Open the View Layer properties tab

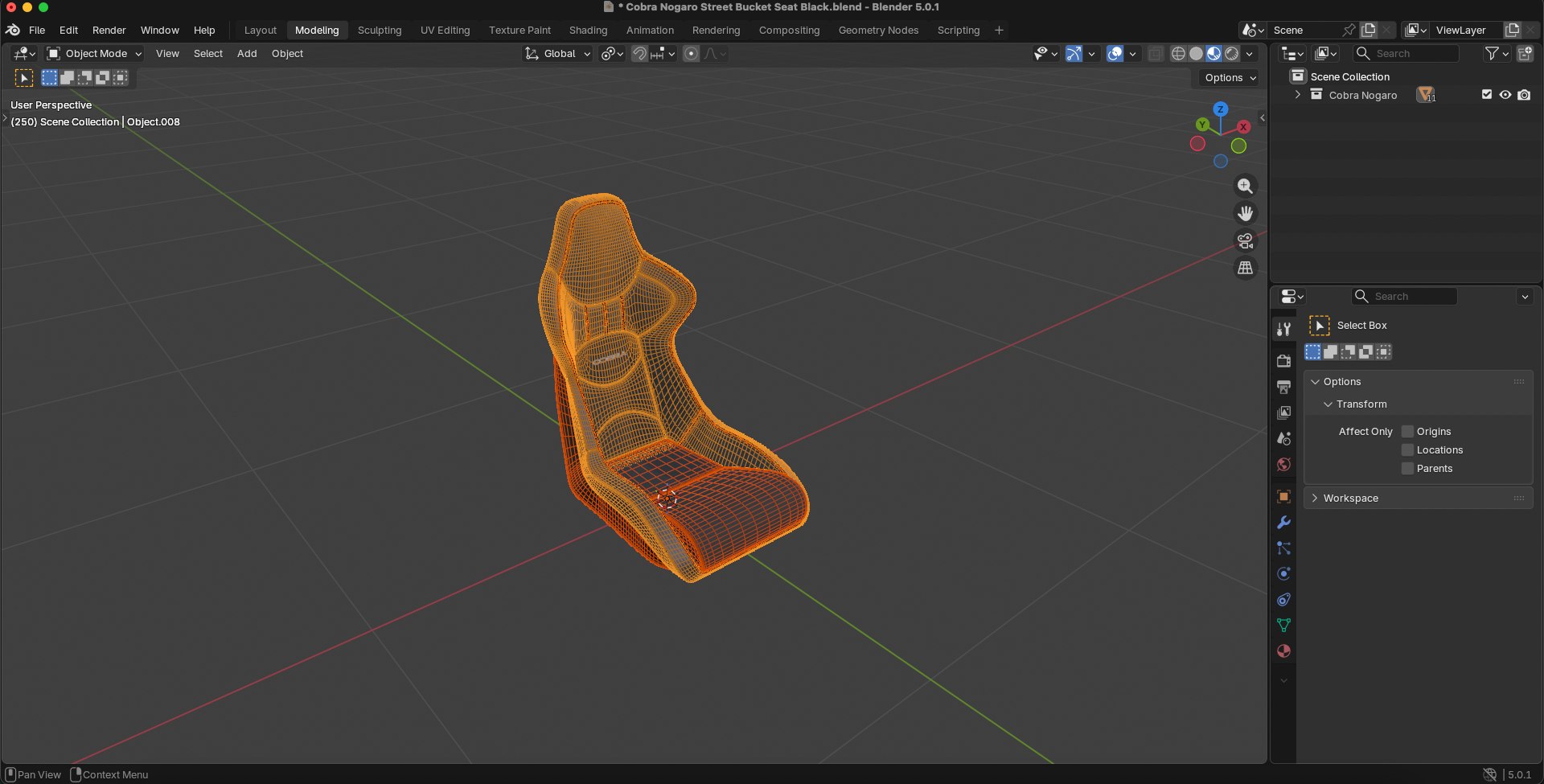point(1283,413)
